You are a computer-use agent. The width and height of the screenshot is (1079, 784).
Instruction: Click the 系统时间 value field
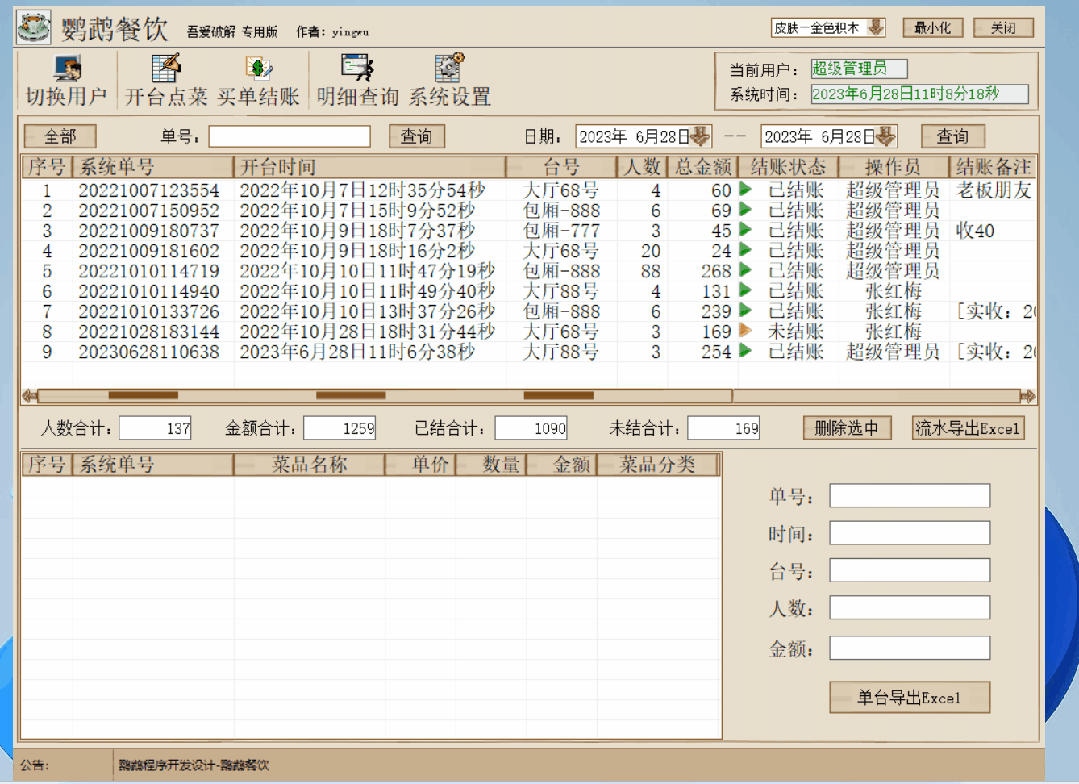click(919, 94)
